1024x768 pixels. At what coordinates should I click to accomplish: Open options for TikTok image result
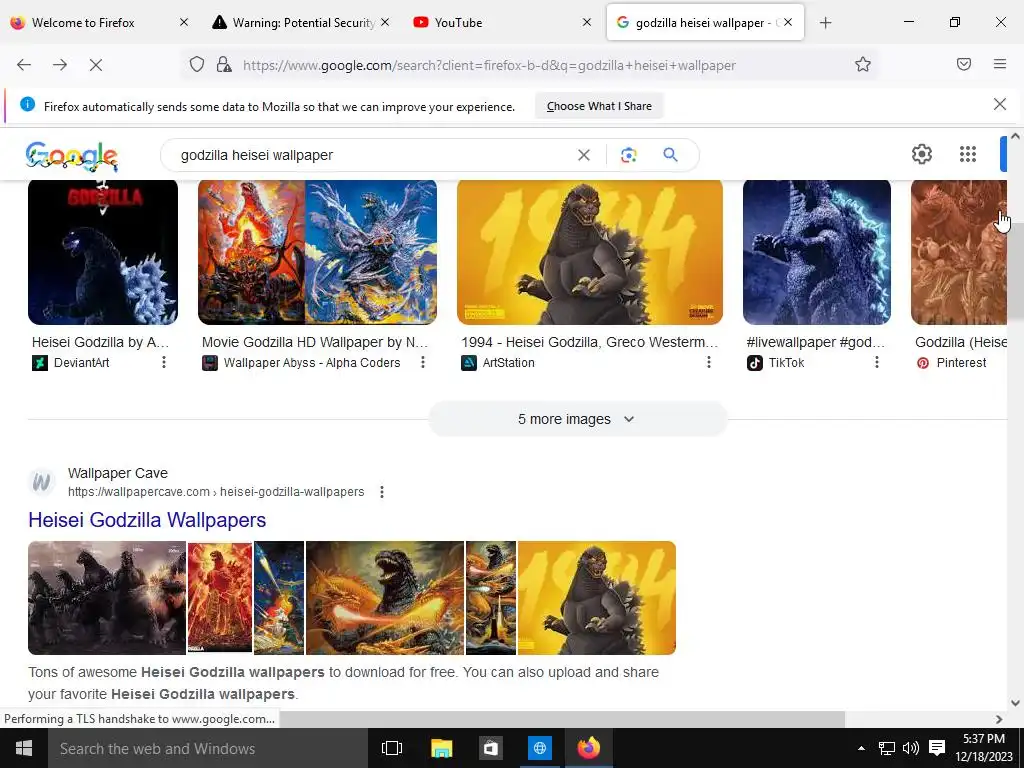pyautogui.click(x=877, y=362)
